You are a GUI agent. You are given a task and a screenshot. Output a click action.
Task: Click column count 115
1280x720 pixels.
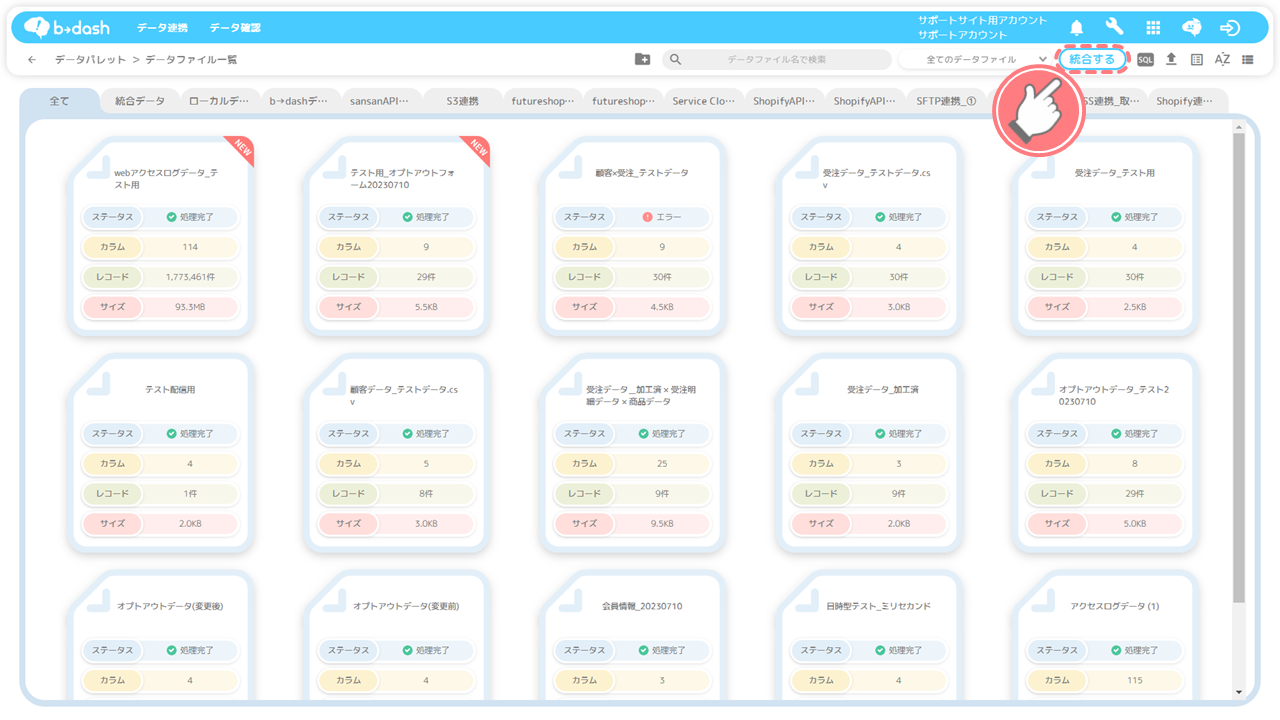pos(1134,681)
